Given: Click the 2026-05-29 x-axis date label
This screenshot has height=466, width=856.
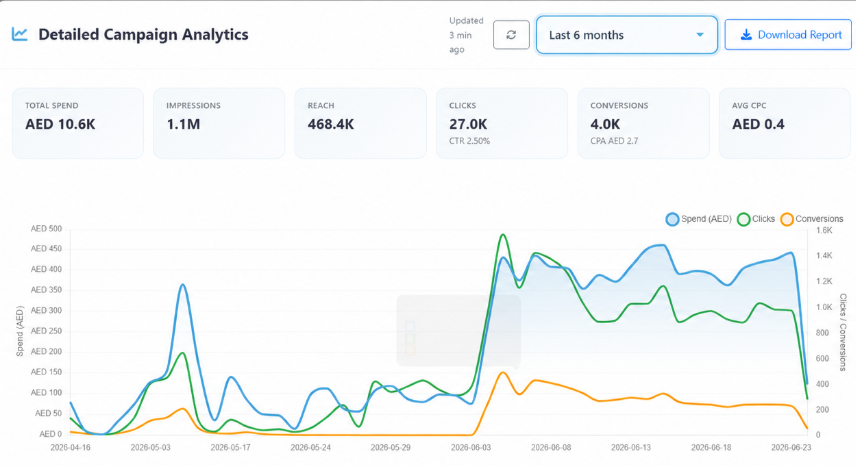Looking at the screenshot, I should (391, 447).
